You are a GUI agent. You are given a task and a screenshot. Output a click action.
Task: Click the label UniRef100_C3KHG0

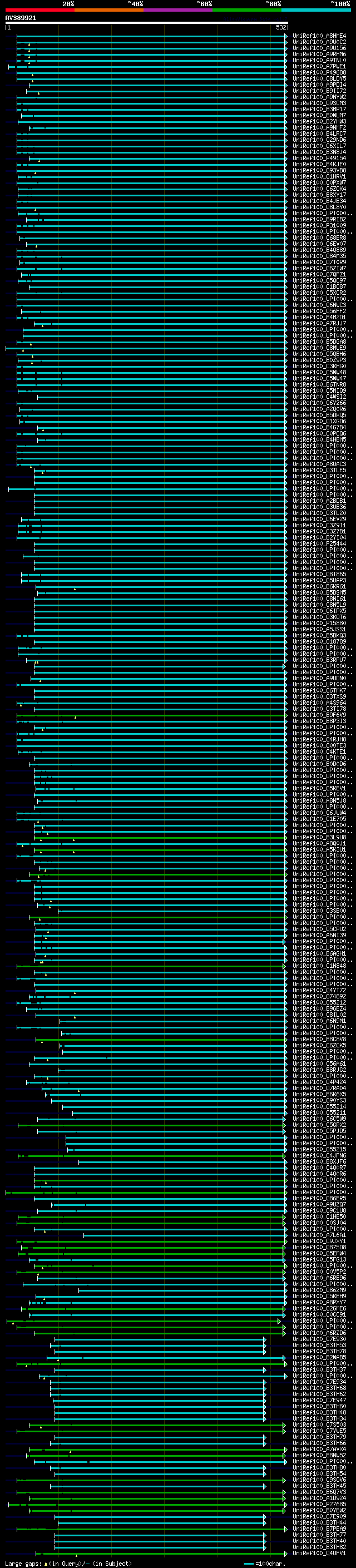[x=319, y=366]
